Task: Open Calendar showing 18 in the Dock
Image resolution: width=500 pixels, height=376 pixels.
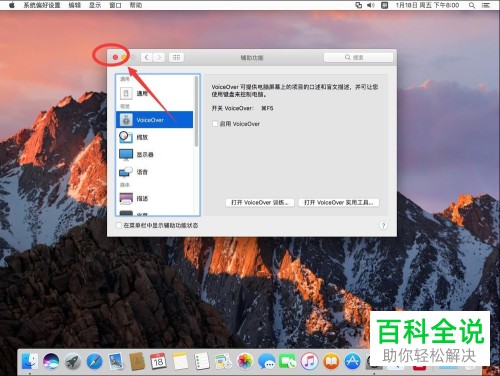Action: (158, 361)
